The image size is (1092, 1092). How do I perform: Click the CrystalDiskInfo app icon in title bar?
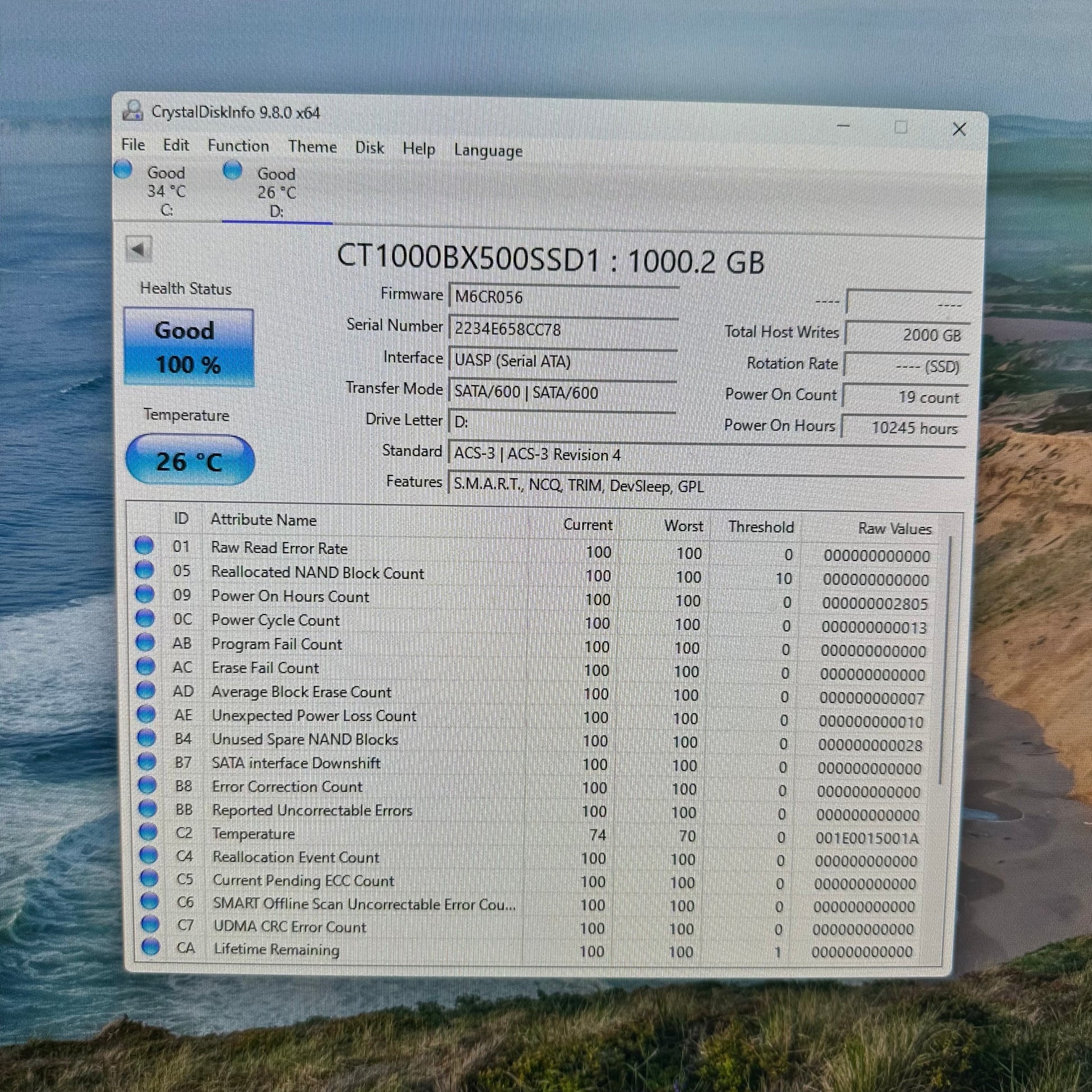(133, 110)
